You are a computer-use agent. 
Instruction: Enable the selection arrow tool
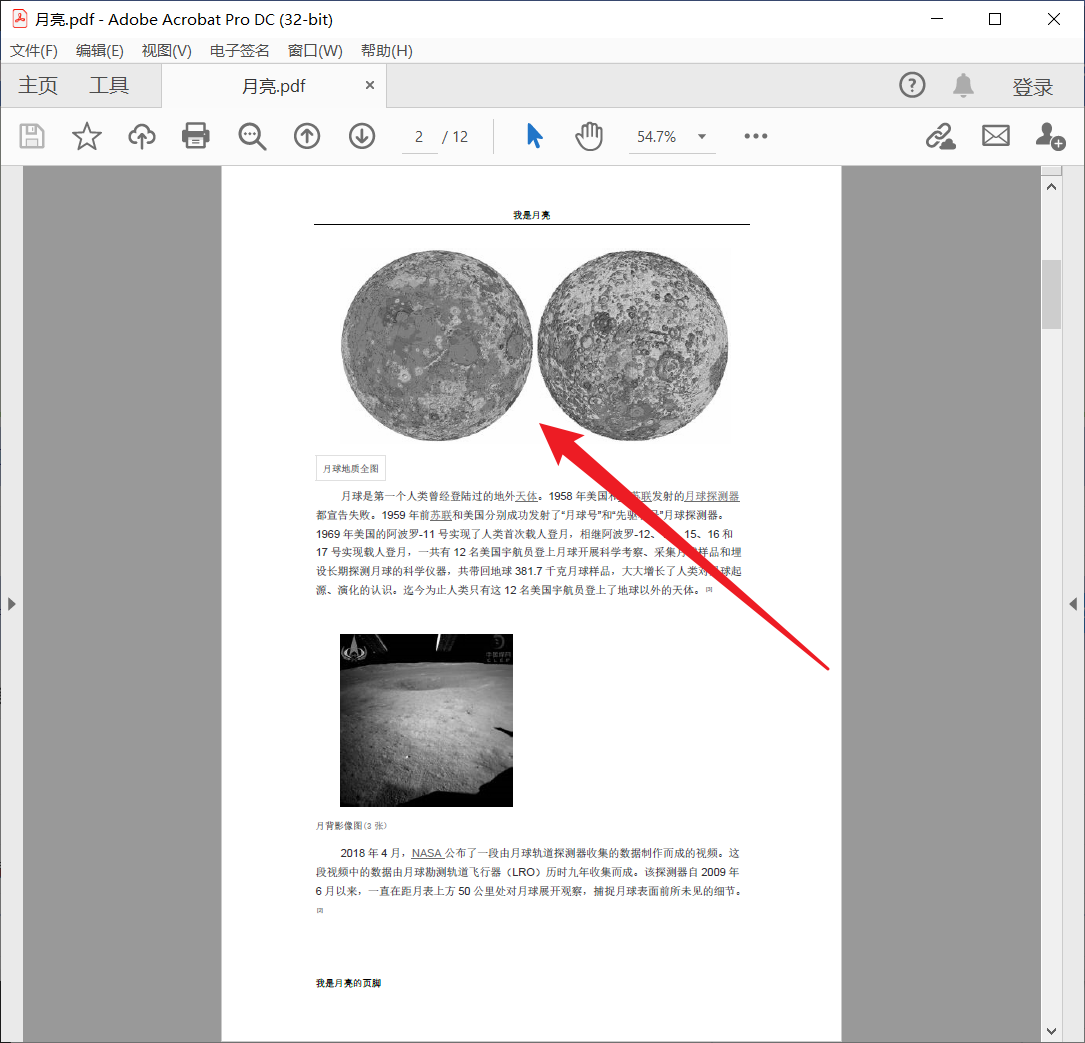point(534,136)
